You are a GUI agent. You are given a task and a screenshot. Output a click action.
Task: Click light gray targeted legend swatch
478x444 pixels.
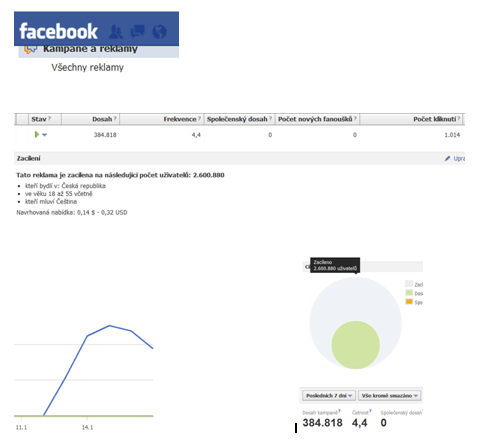click(409, 284)
